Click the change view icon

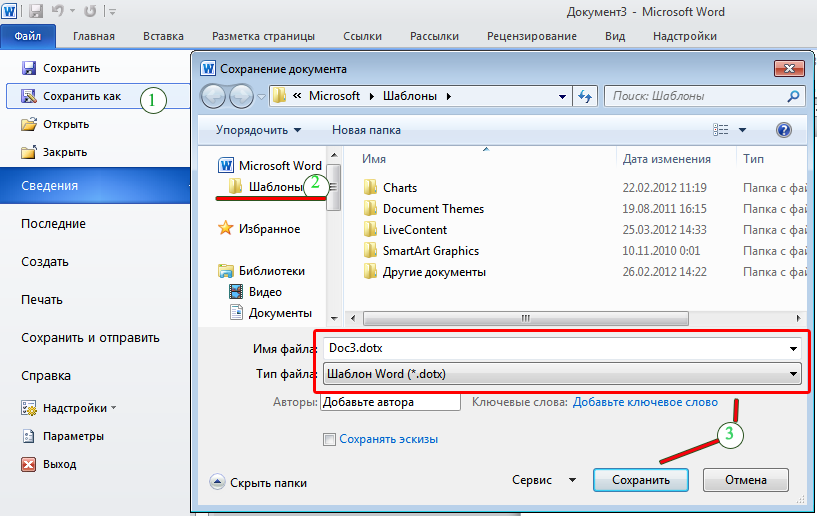pos(721,130)
